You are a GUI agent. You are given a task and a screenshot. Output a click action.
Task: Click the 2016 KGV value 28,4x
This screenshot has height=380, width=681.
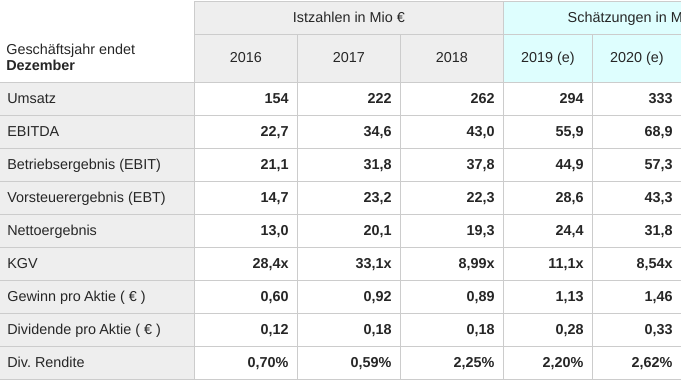pos(270,264)
